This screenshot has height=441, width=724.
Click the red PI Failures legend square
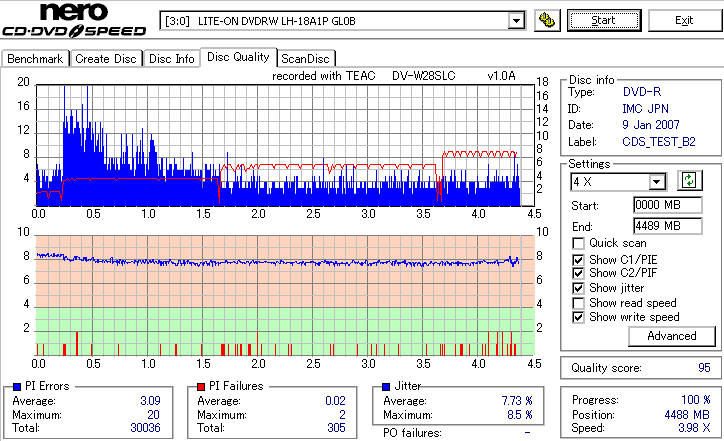tap(201, 387)
